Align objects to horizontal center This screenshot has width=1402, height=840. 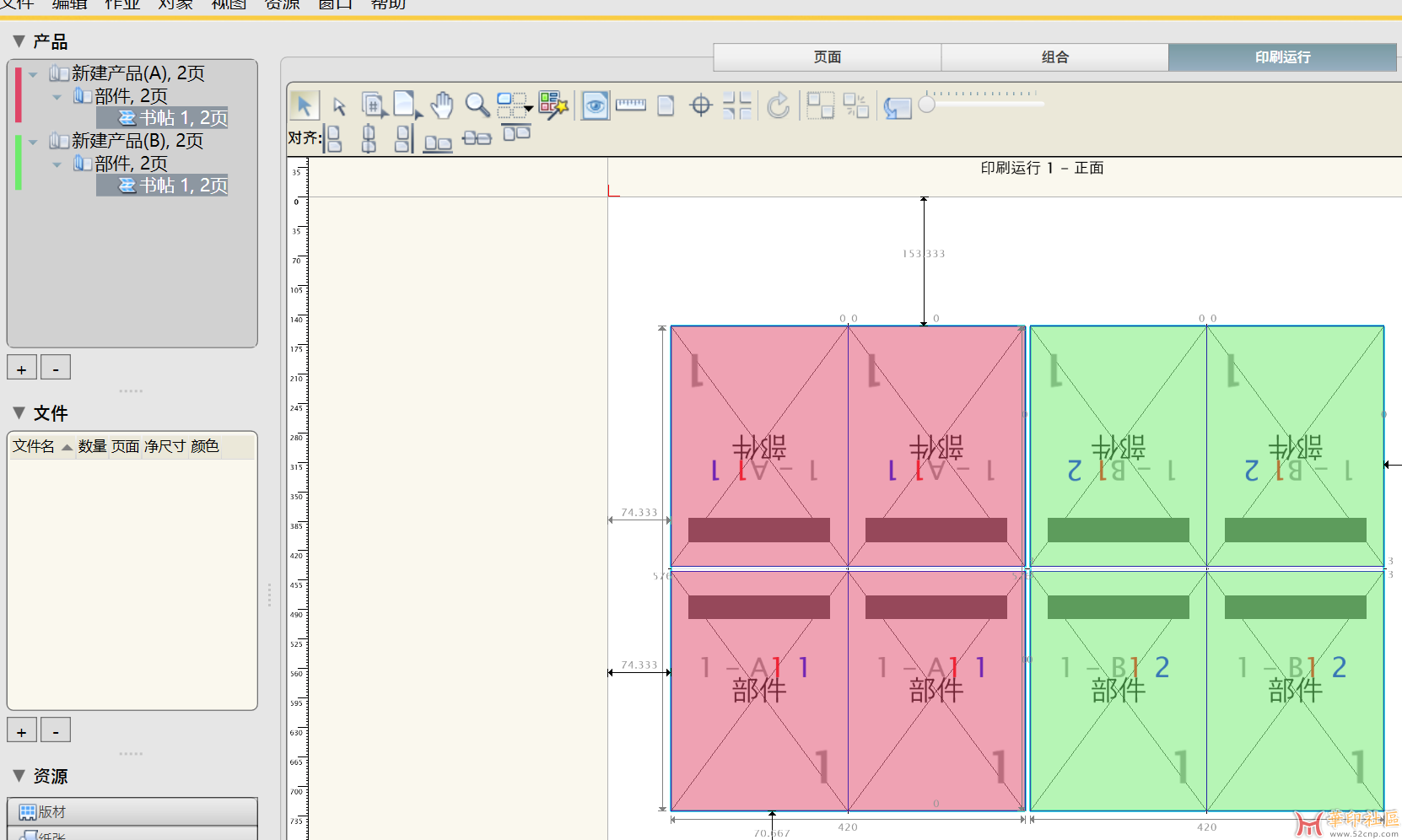tap(369, 138)
